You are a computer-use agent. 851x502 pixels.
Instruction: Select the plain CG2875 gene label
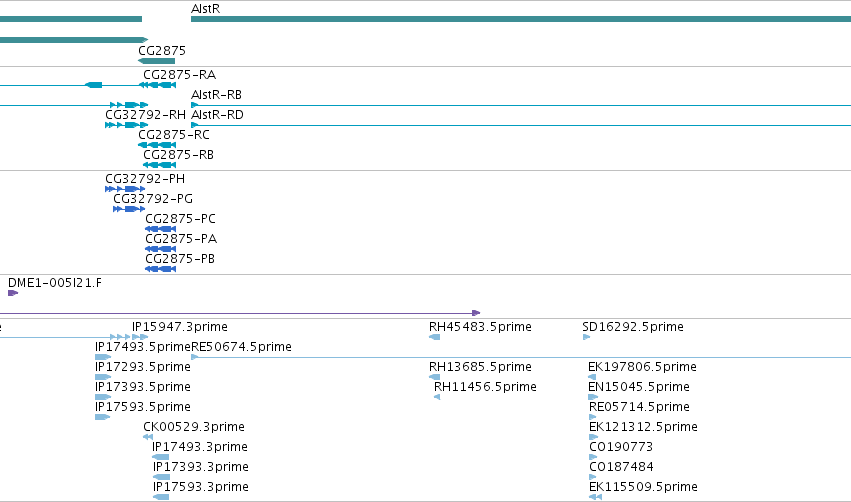coord(162,50)
